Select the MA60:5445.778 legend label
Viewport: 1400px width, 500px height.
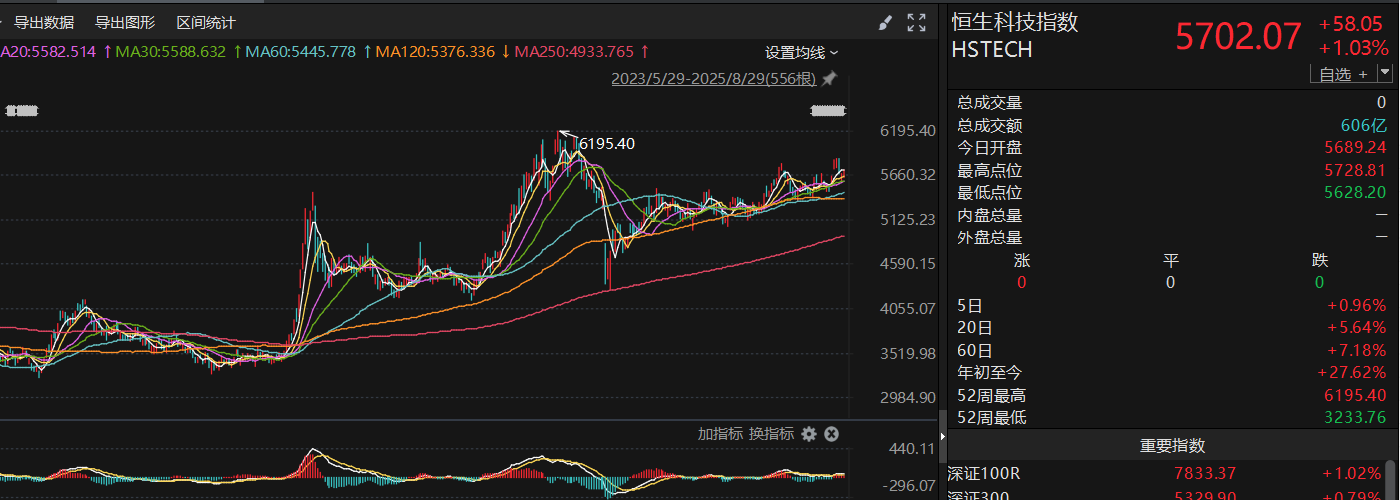[300, 52]
